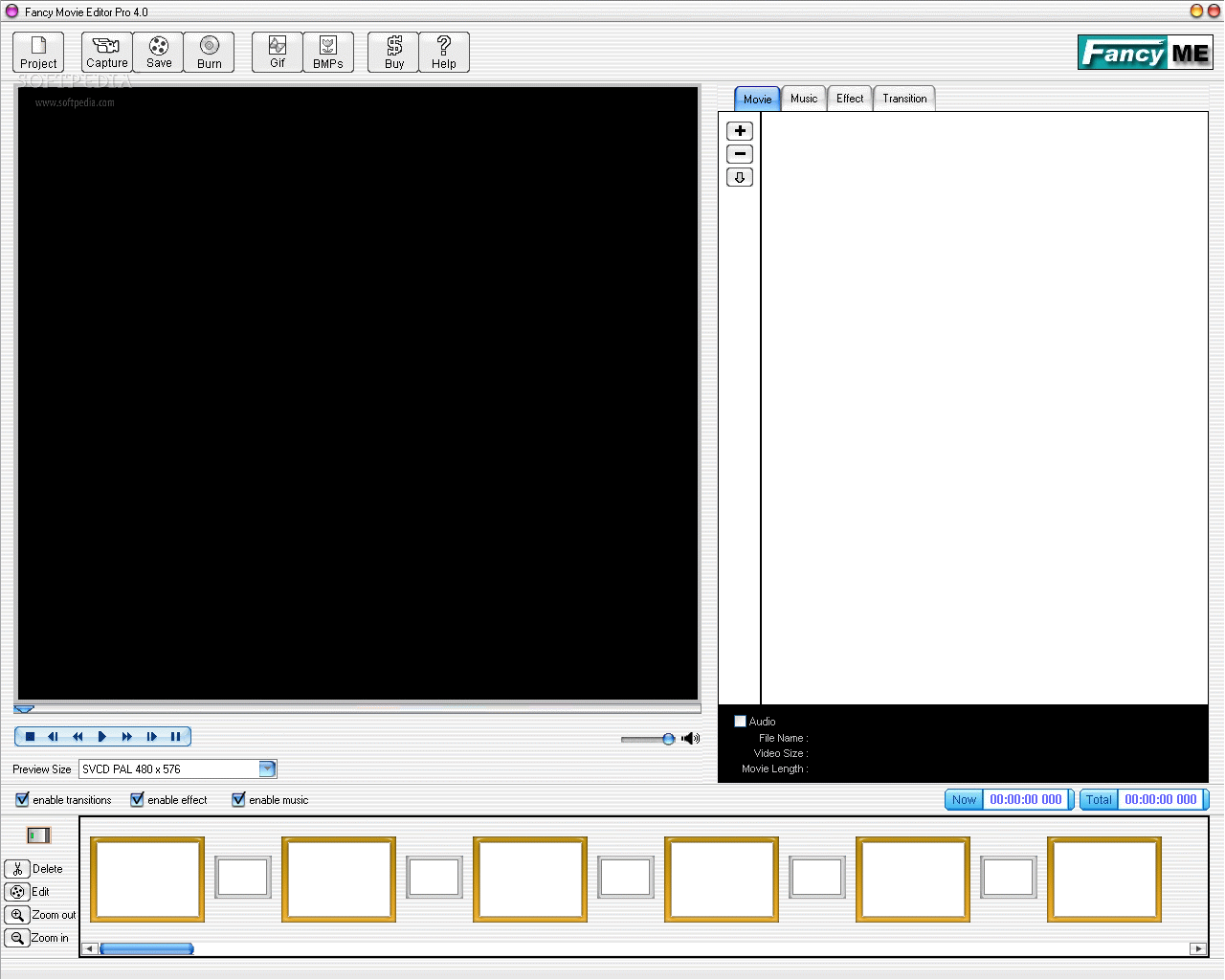
Task: Select the fifth storyboard clip slot
Action: (913, 880)
